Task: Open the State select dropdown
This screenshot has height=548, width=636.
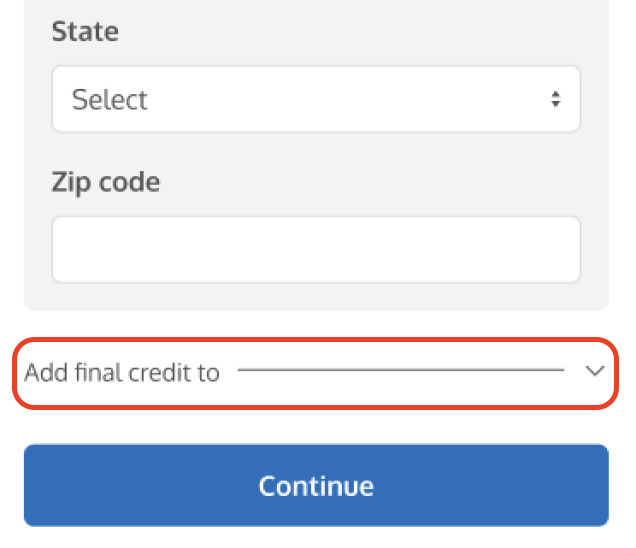Action: point(316,99)
